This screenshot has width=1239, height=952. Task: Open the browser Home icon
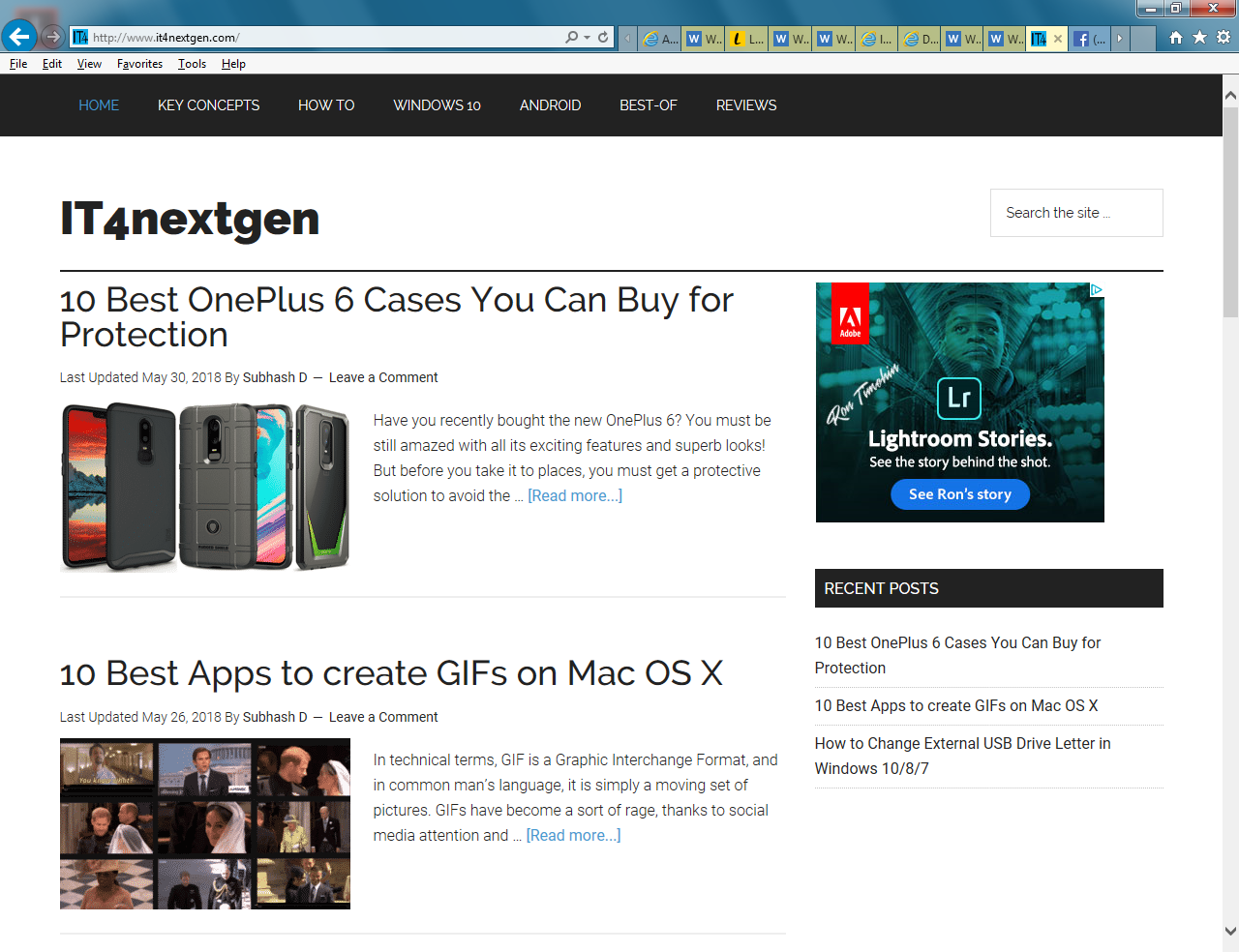pos(1176,38)
